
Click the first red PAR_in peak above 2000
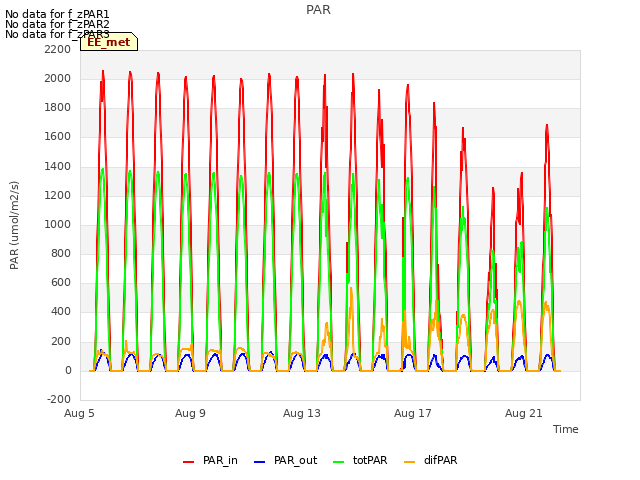click(x=103, y=73)
